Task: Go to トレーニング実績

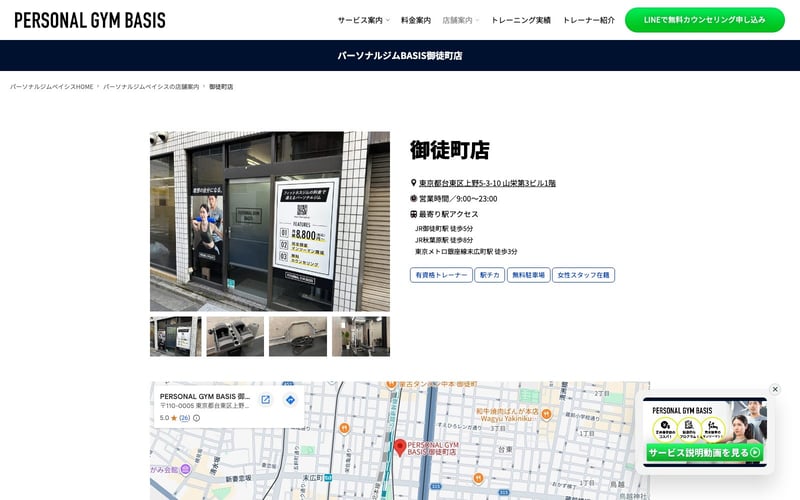Action: [x=521, y=20]
